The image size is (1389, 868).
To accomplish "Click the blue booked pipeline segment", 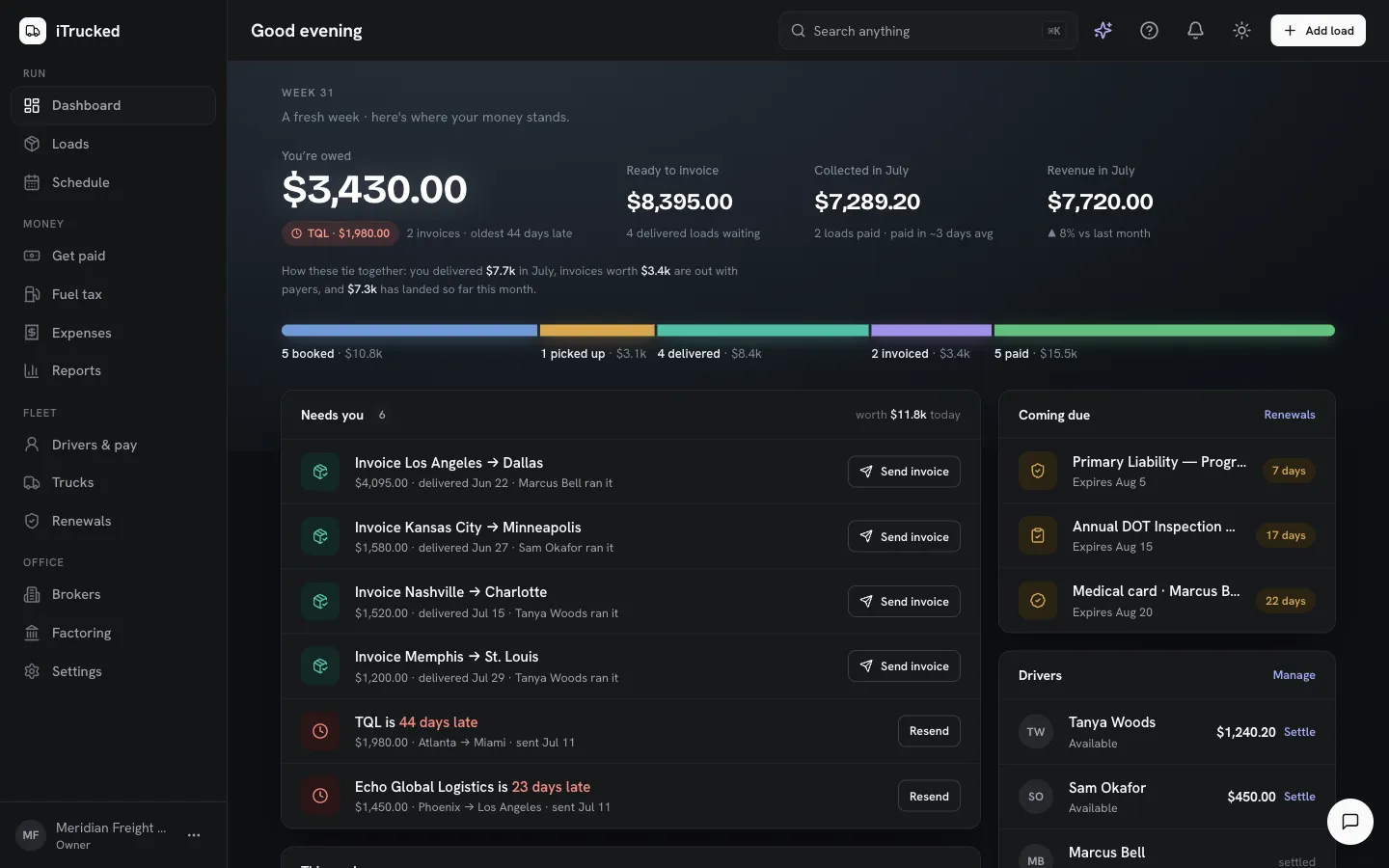I will (x=409, y=330).
